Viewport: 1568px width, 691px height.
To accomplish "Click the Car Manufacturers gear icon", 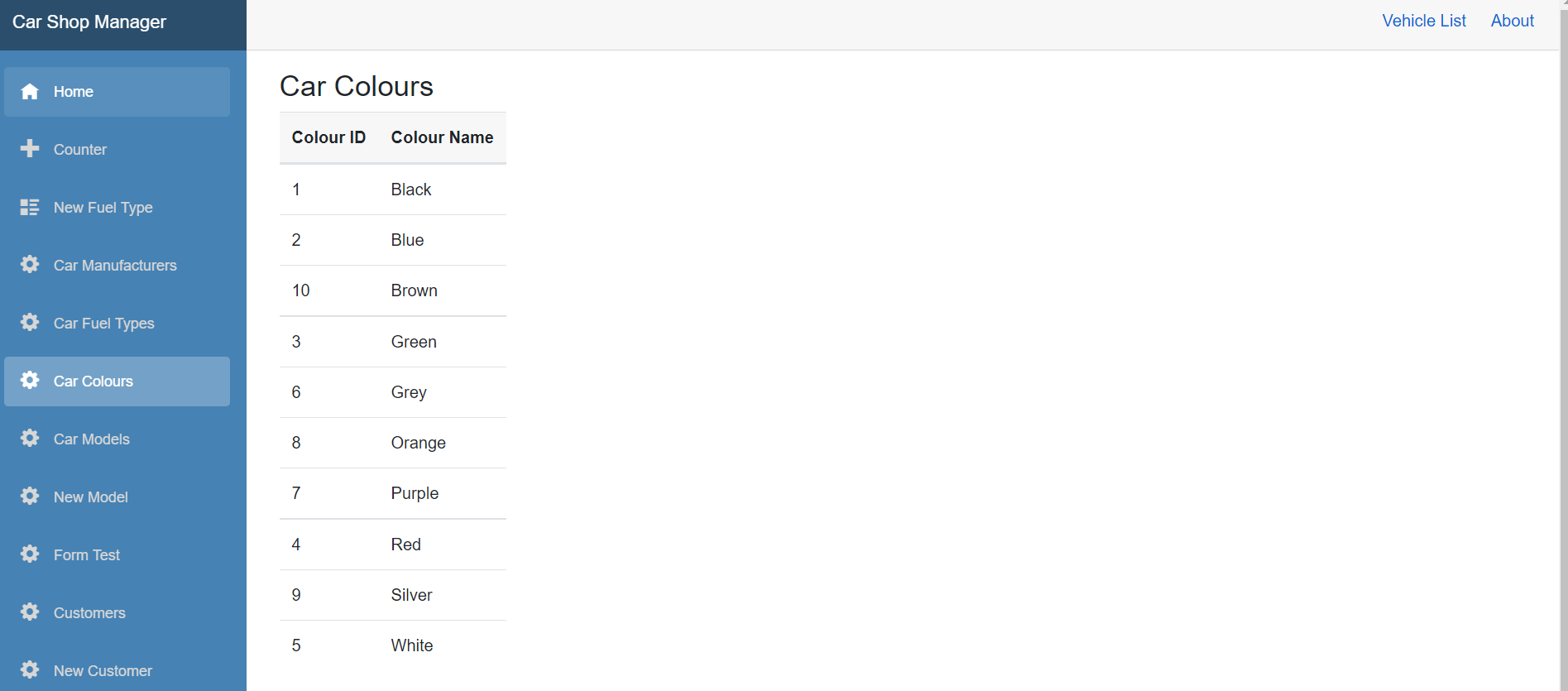I will [30, 264].
